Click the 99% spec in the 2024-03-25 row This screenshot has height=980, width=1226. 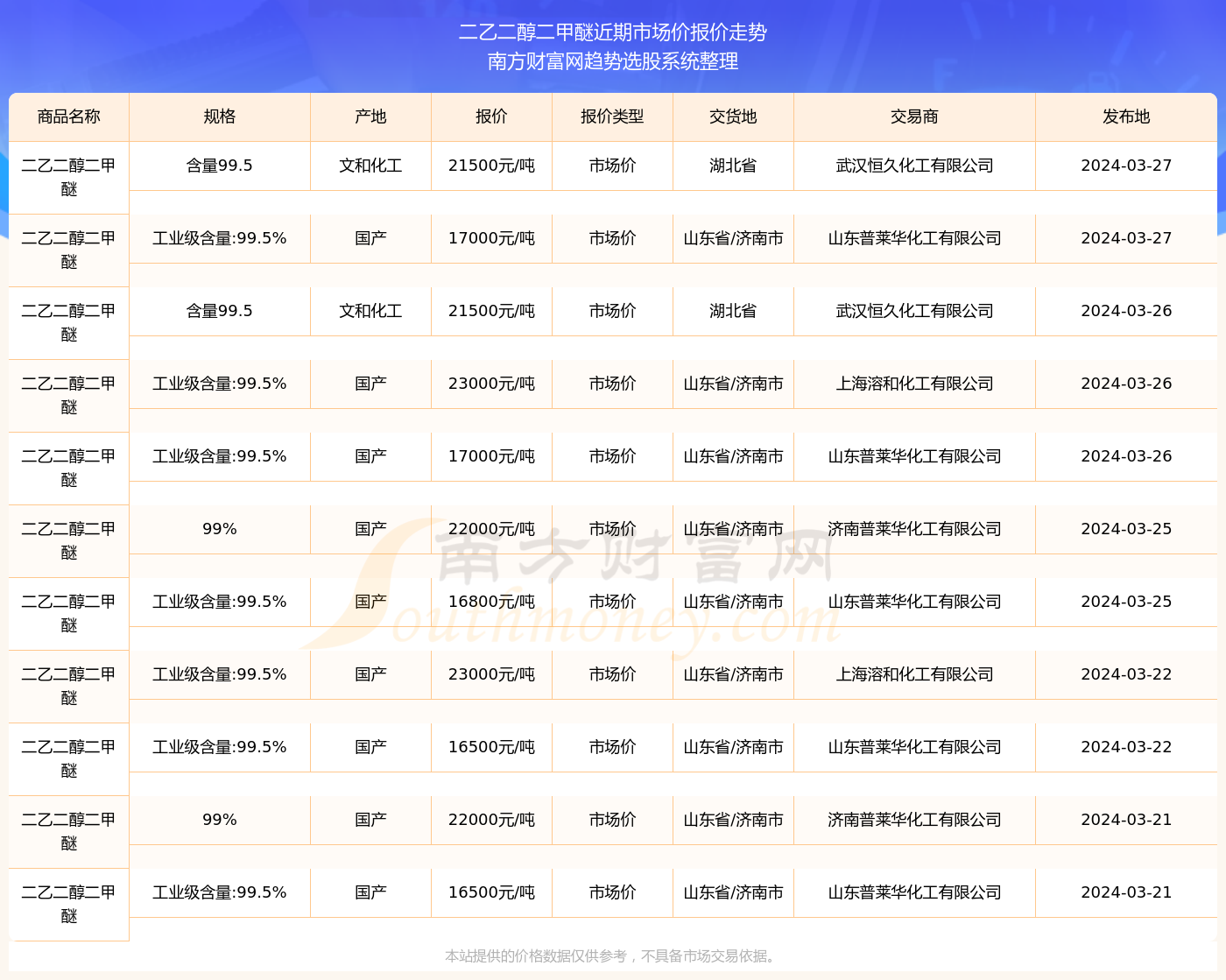(220, 529)
